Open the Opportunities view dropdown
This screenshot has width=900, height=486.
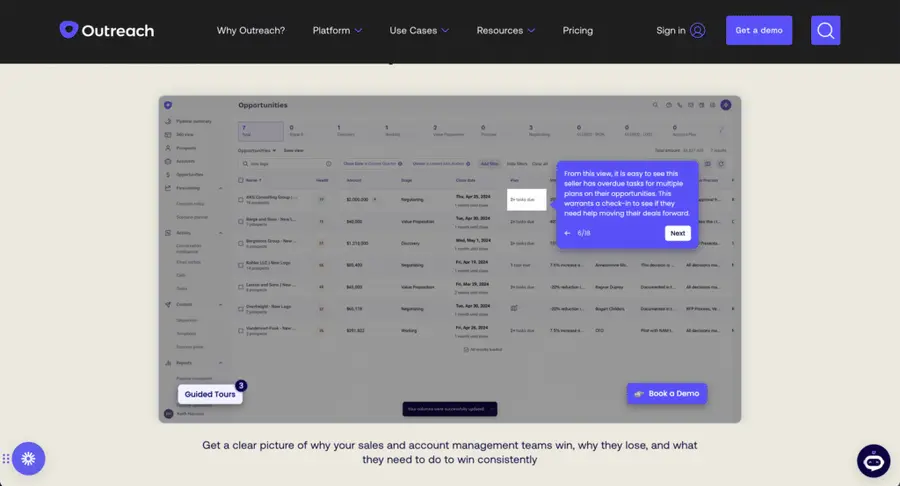click(x=257, y=150)
